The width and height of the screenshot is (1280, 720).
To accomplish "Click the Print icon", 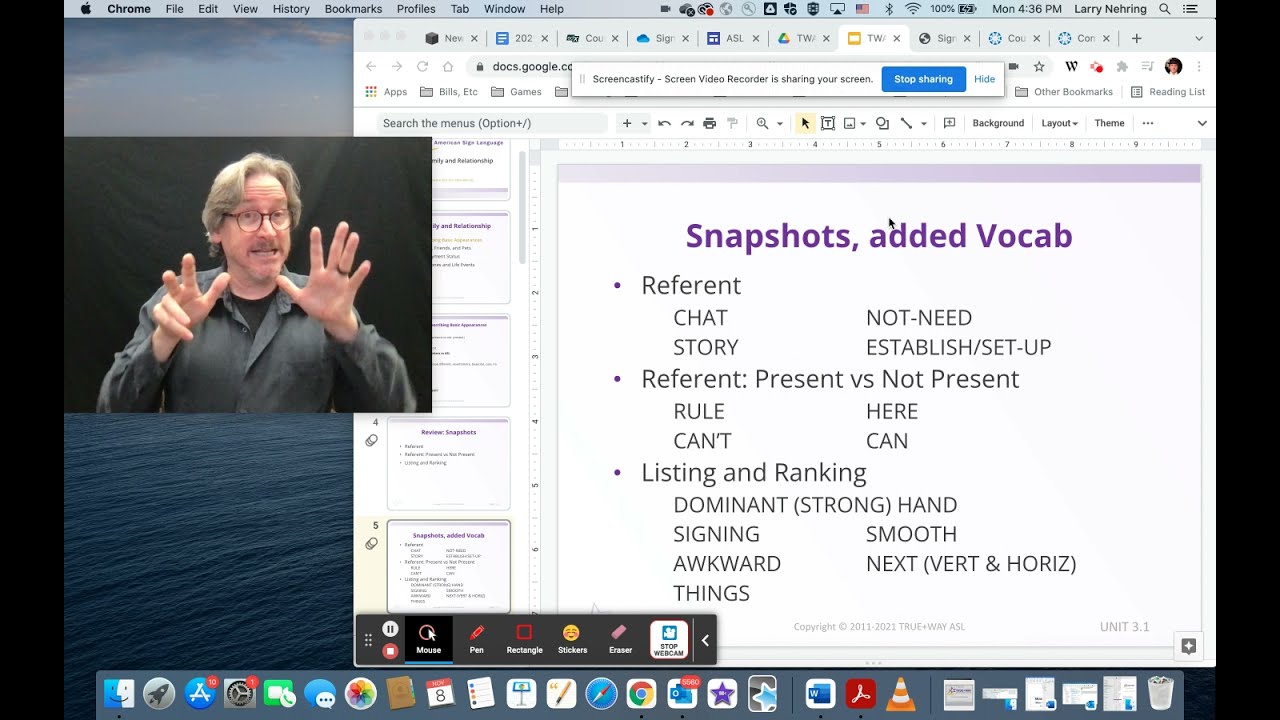I will (x=709, y=123).
